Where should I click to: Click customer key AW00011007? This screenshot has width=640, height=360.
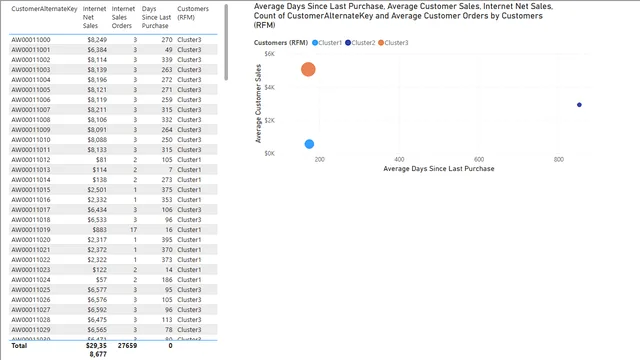coord(31,110)
